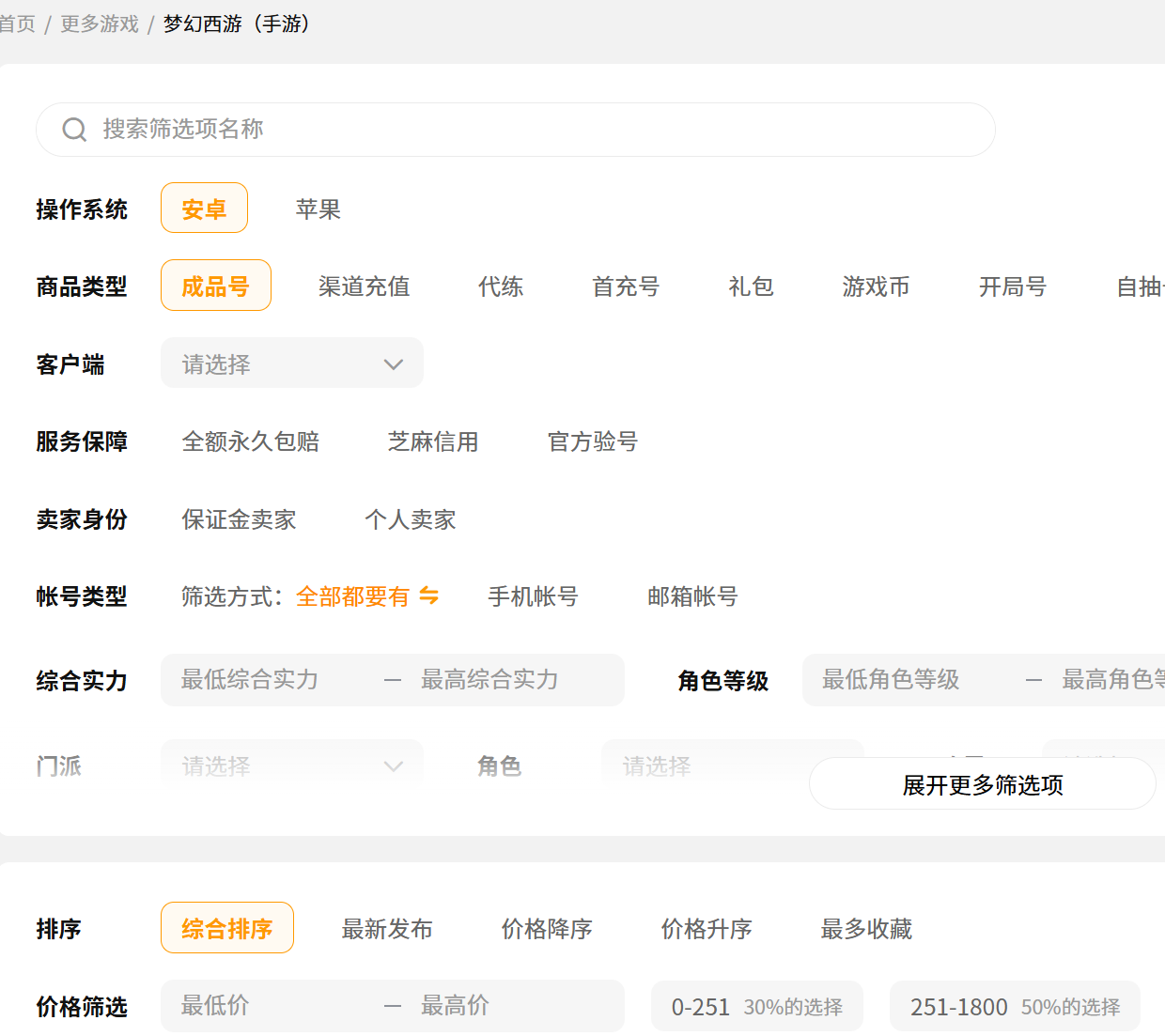
Task: Select the 苹果 operating system option
Action: [x=318, y=209]
